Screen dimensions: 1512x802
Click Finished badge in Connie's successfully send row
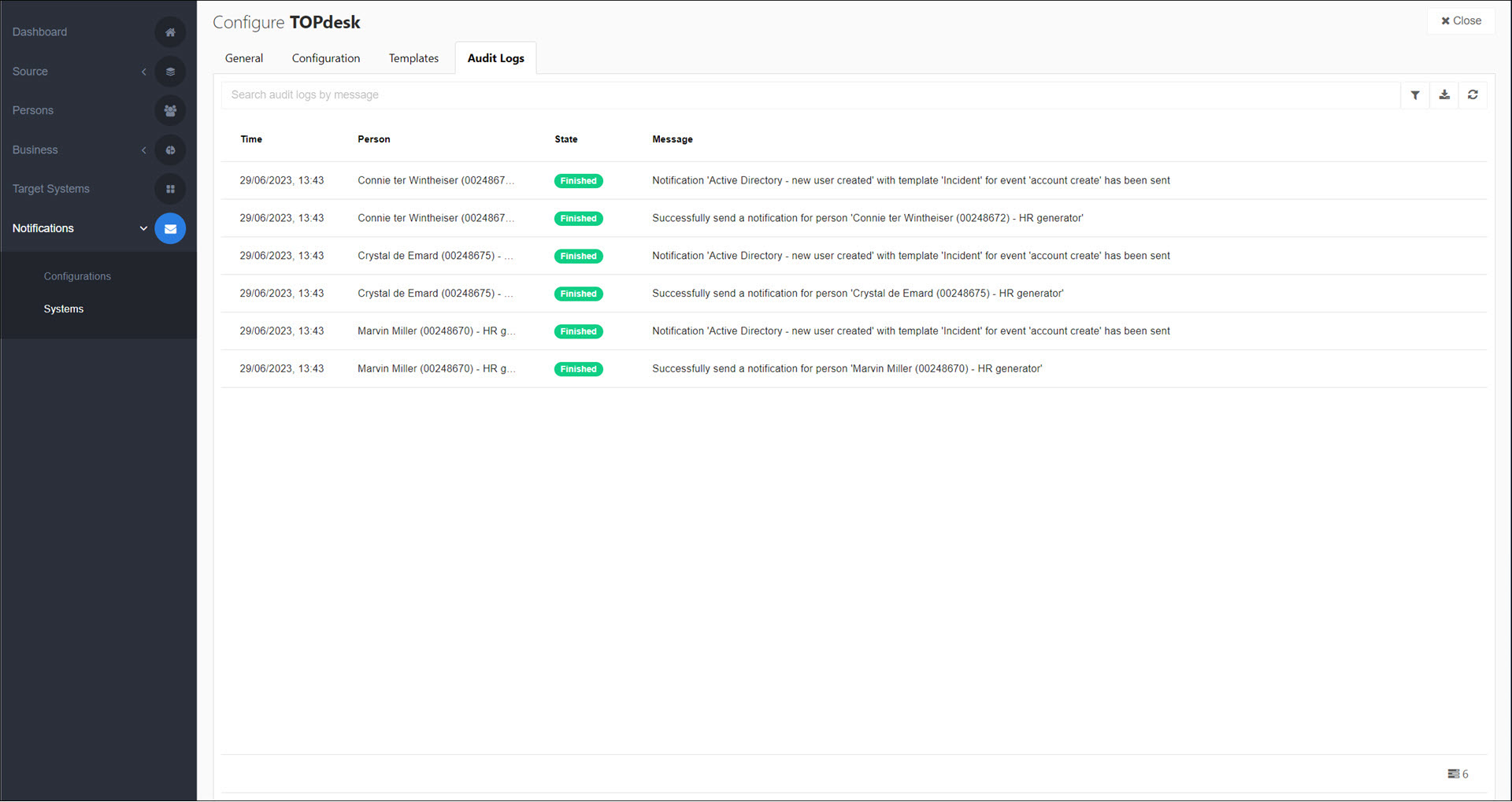coord(579,219)
